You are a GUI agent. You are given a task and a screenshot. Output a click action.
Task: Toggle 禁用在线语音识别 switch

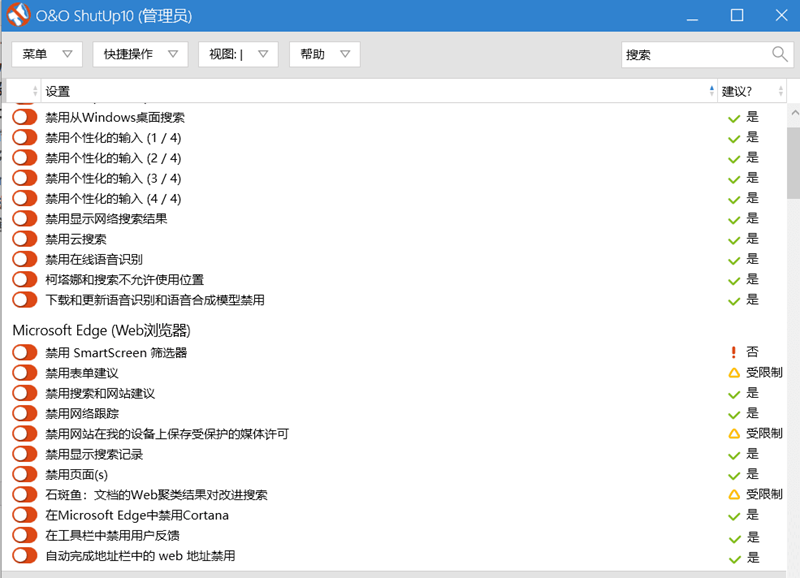(24, 259)
